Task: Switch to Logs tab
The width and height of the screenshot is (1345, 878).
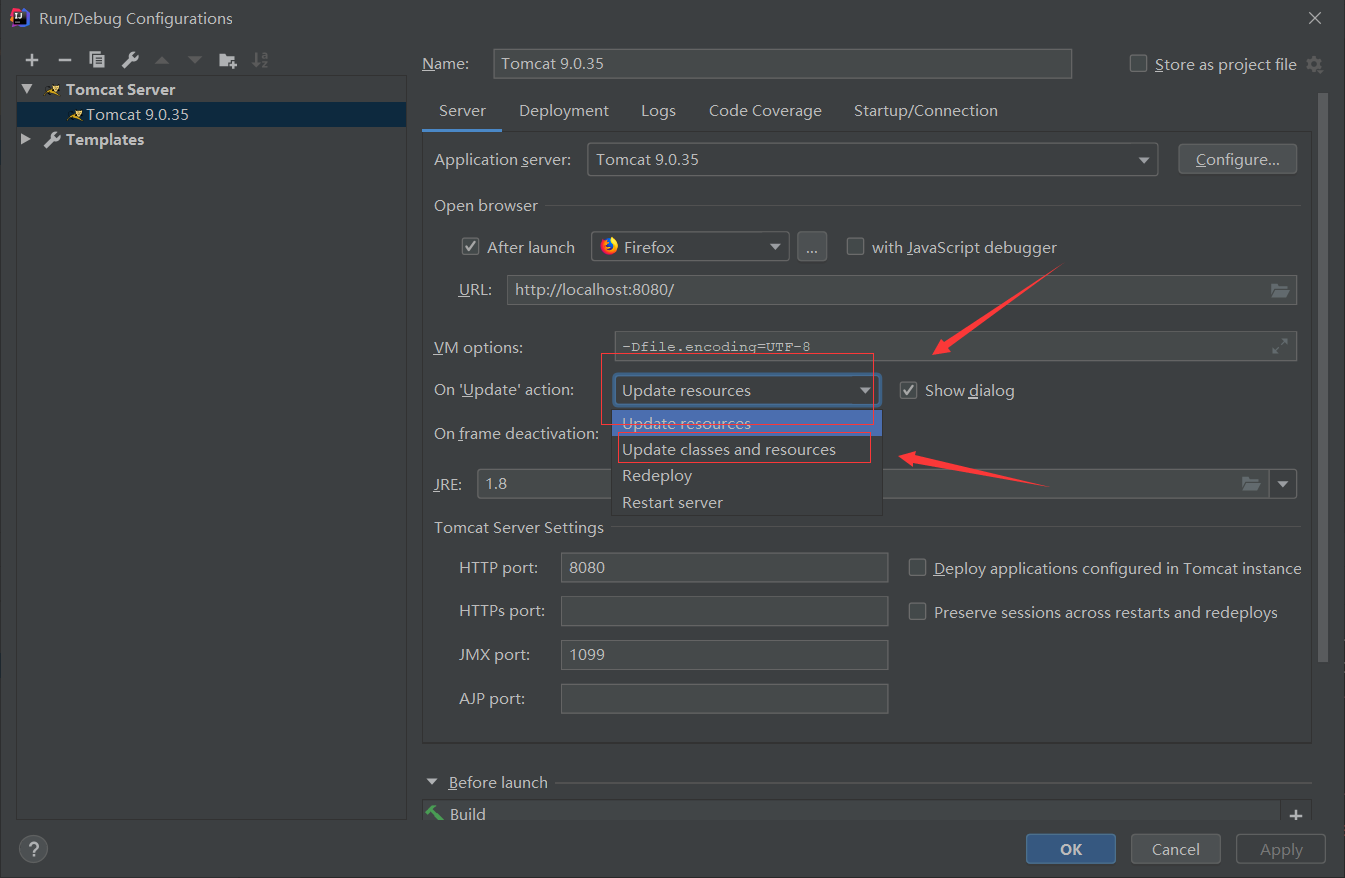Action: point(658,111)
